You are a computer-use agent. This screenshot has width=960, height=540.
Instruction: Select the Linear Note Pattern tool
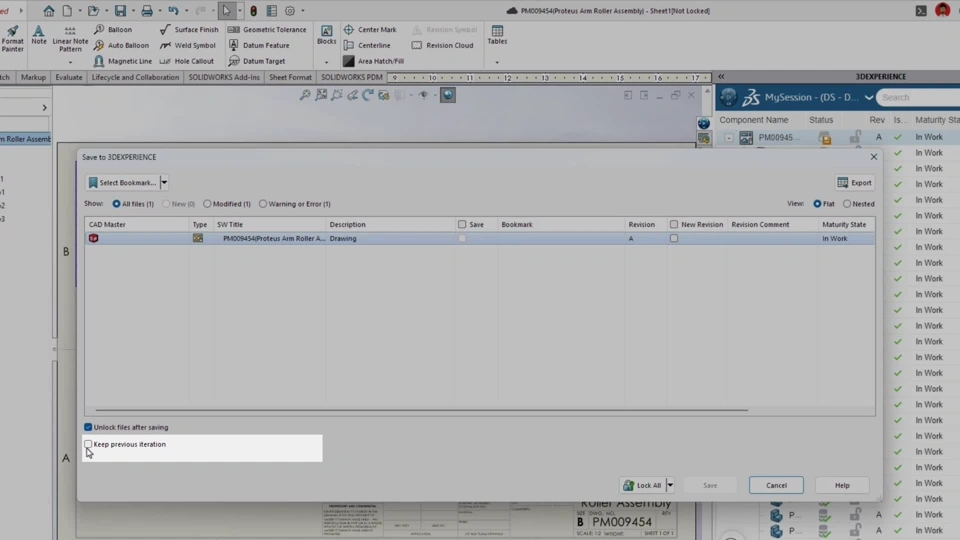[70, 39]
